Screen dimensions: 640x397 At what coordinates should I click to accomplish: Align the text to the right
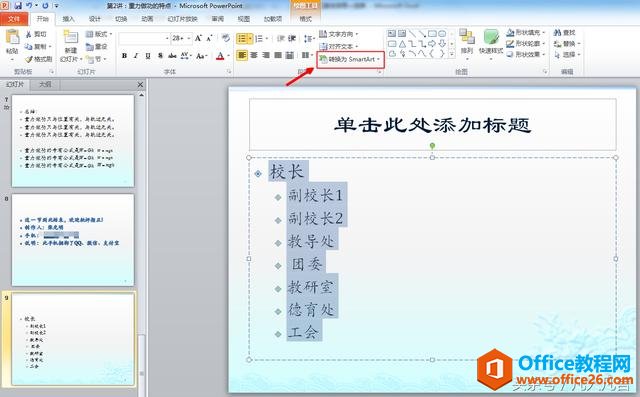pos(266,55)
